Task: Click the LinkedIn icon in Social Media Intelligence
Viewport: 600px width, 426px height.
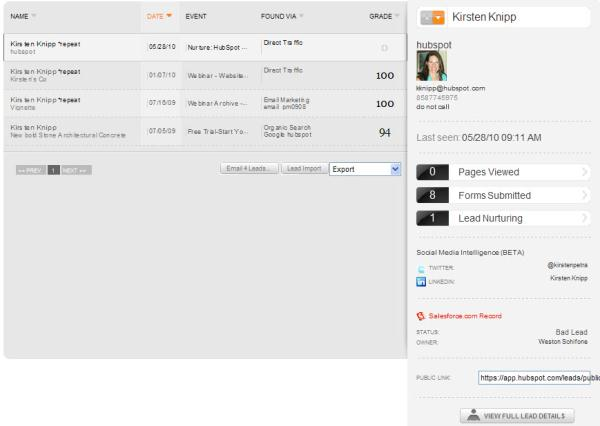Action: (421, 281)
